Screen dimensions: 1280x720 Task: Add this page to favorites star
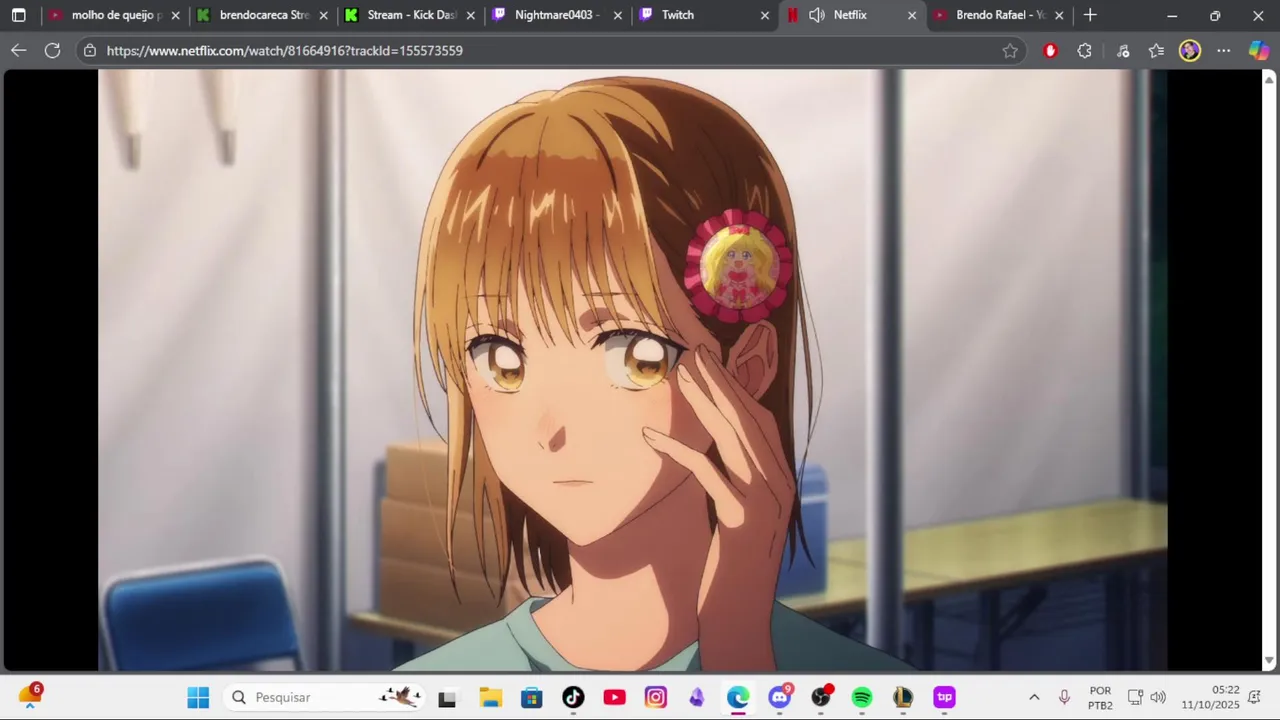pos(1010,51)
